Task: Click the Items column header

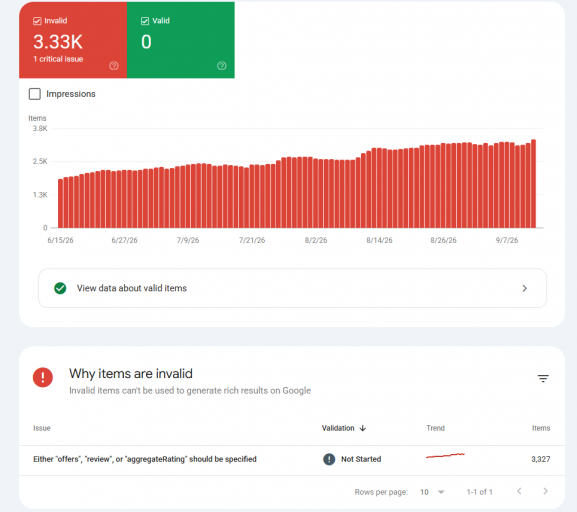Action: pos(541,428)
